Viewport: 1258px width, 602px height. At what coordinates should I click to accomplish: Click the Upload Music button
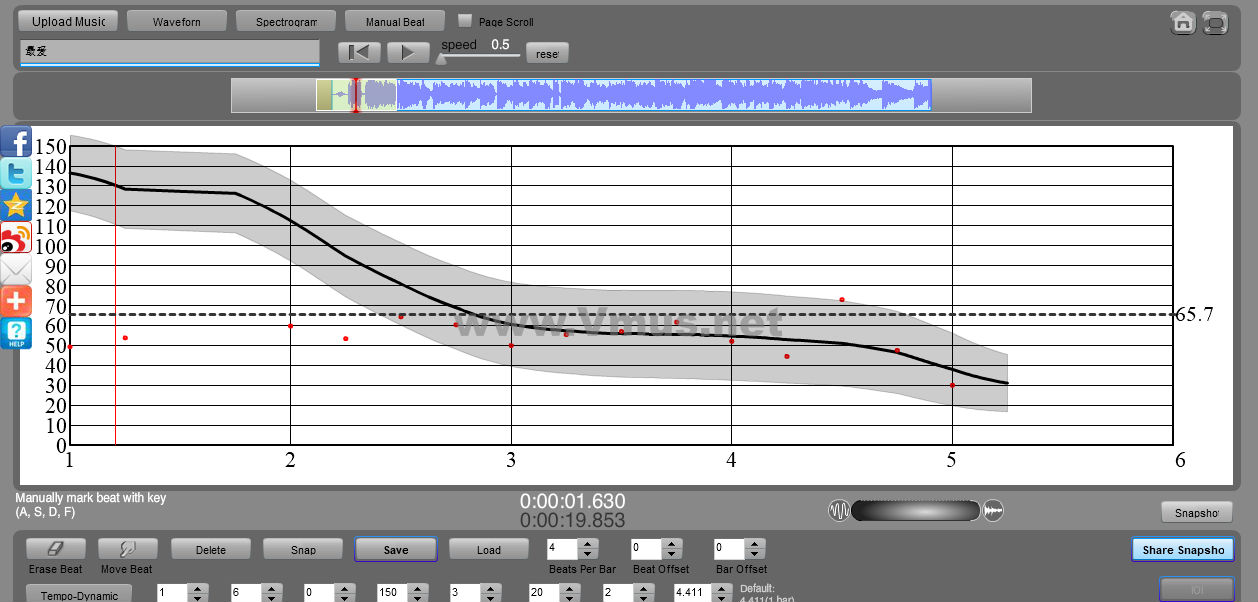pyautogui.click(x=68, y=21)
